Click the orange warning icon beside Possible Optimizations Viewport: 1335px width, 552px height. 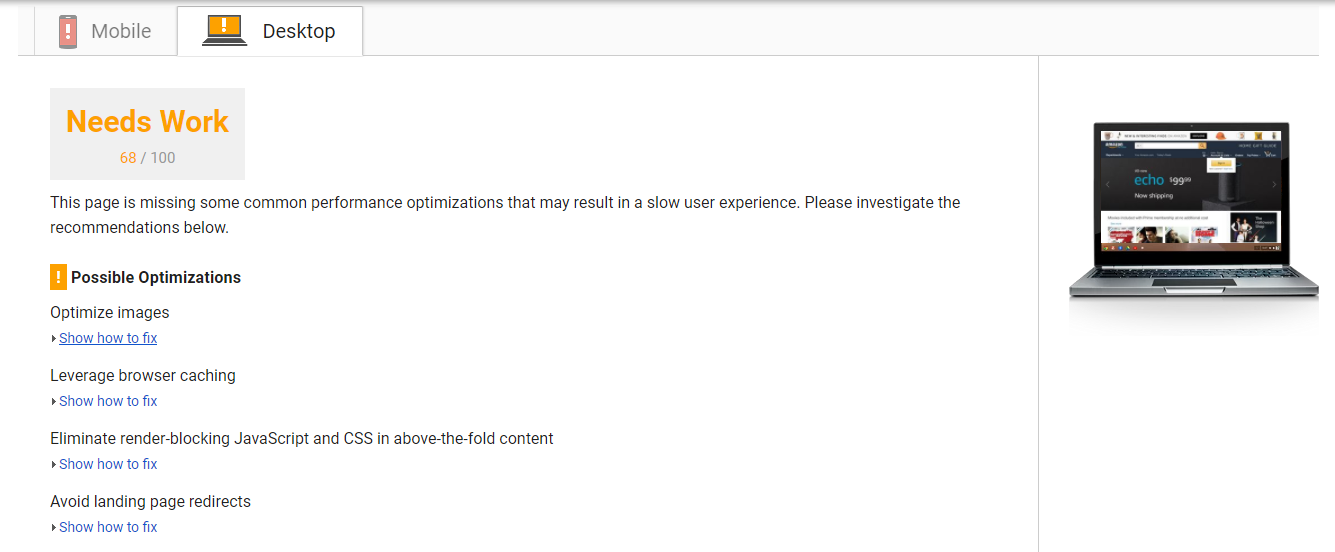click(59, 277)
